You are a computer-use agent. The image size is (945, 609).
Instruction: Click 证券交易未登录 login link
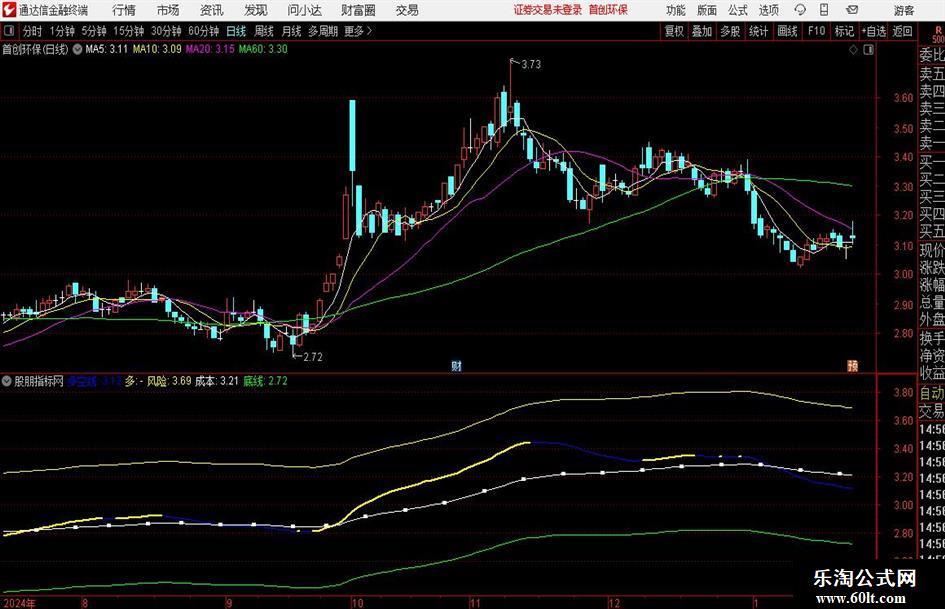548,10
